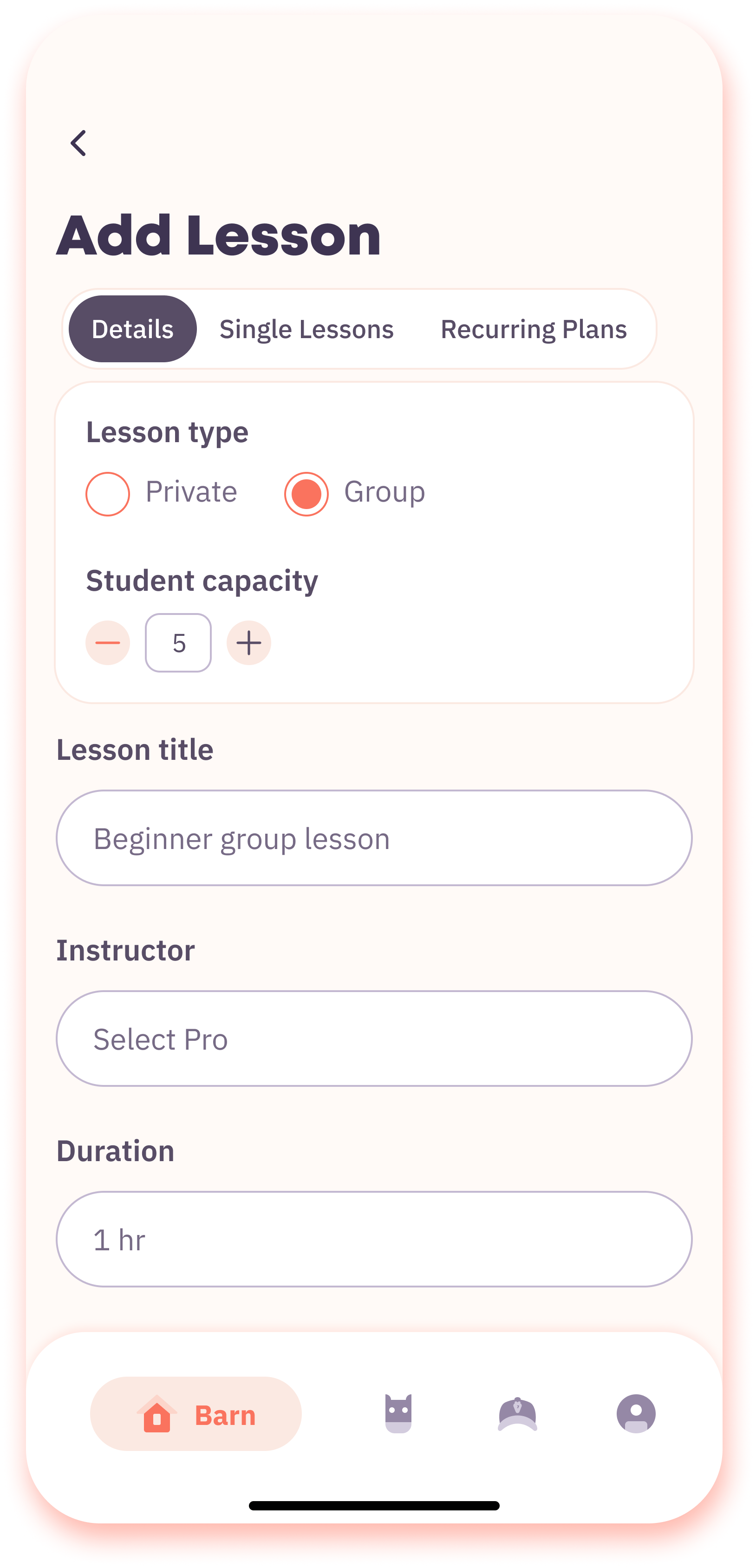Screen dimensions: 756x1568
Task: Switch to the Recurring Plans tab
Action: point(534,329)
